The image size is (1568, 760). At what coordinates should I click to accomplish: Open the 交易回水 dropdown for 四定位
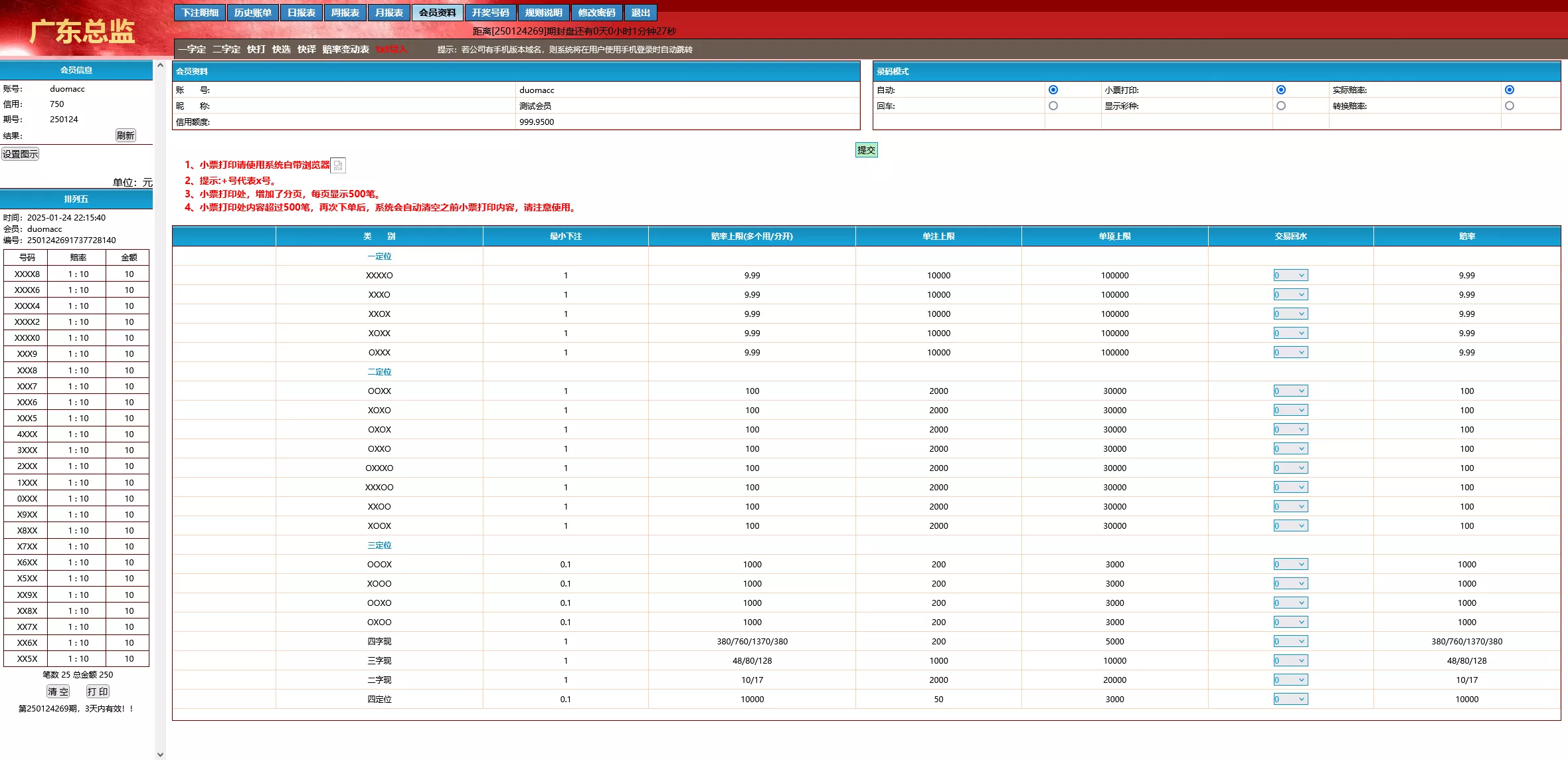[1290, 699]
